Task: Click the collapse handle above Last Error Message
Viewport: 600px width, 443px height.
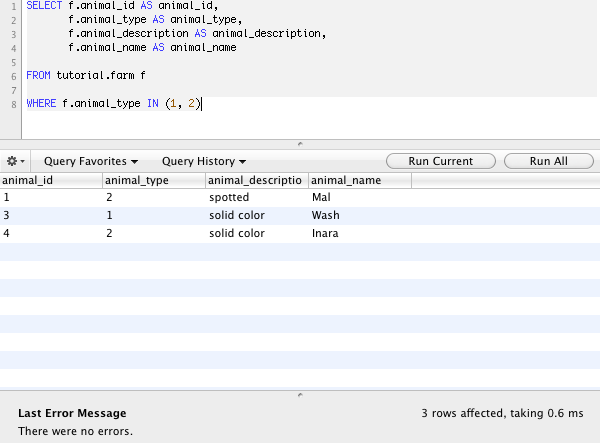Action: pyautogui.click(x=300, y=395)
